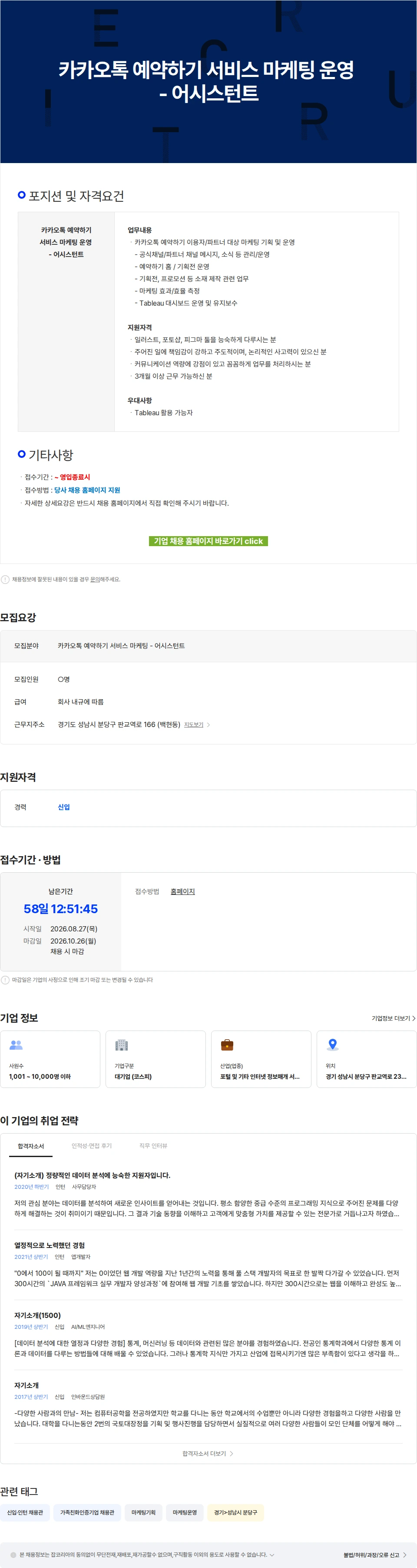Click the 2021년 상반기 period label

pos(31,1257)
